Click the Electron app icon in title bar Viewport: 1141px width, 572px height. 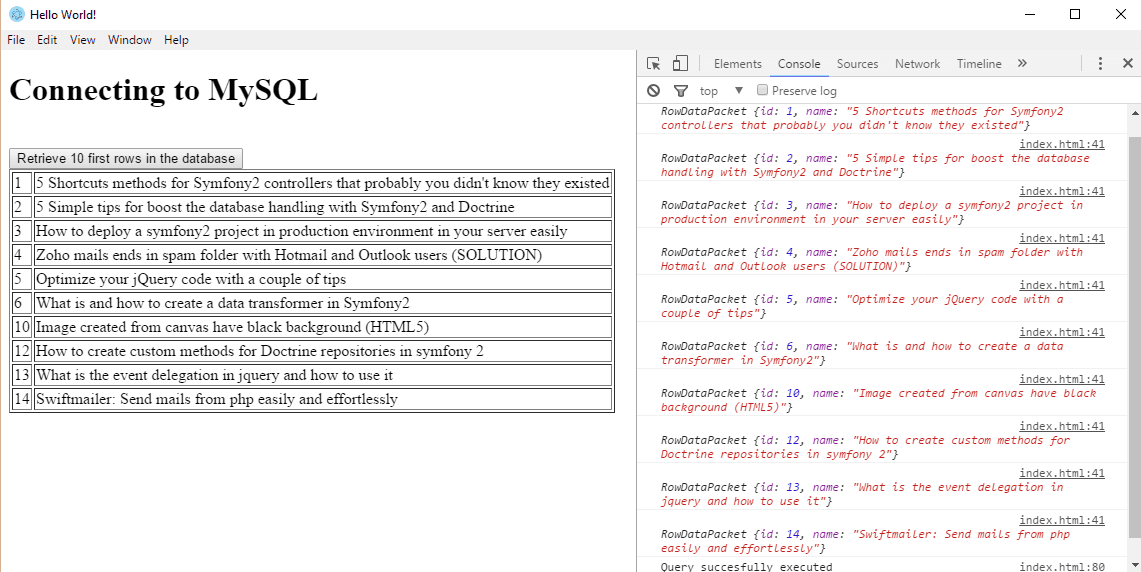(x=16, y=14)
